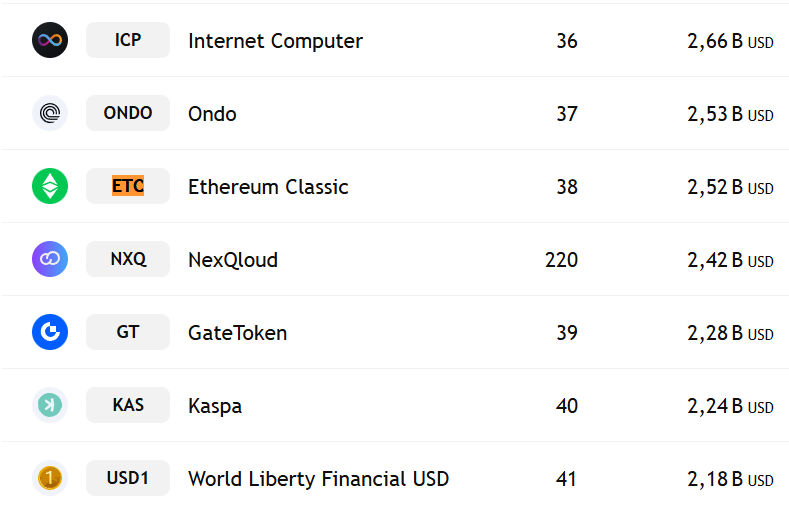Select the ICP ticker badge
The height and width of the screenshot is (508, 789).
click(x=128, y=40)
